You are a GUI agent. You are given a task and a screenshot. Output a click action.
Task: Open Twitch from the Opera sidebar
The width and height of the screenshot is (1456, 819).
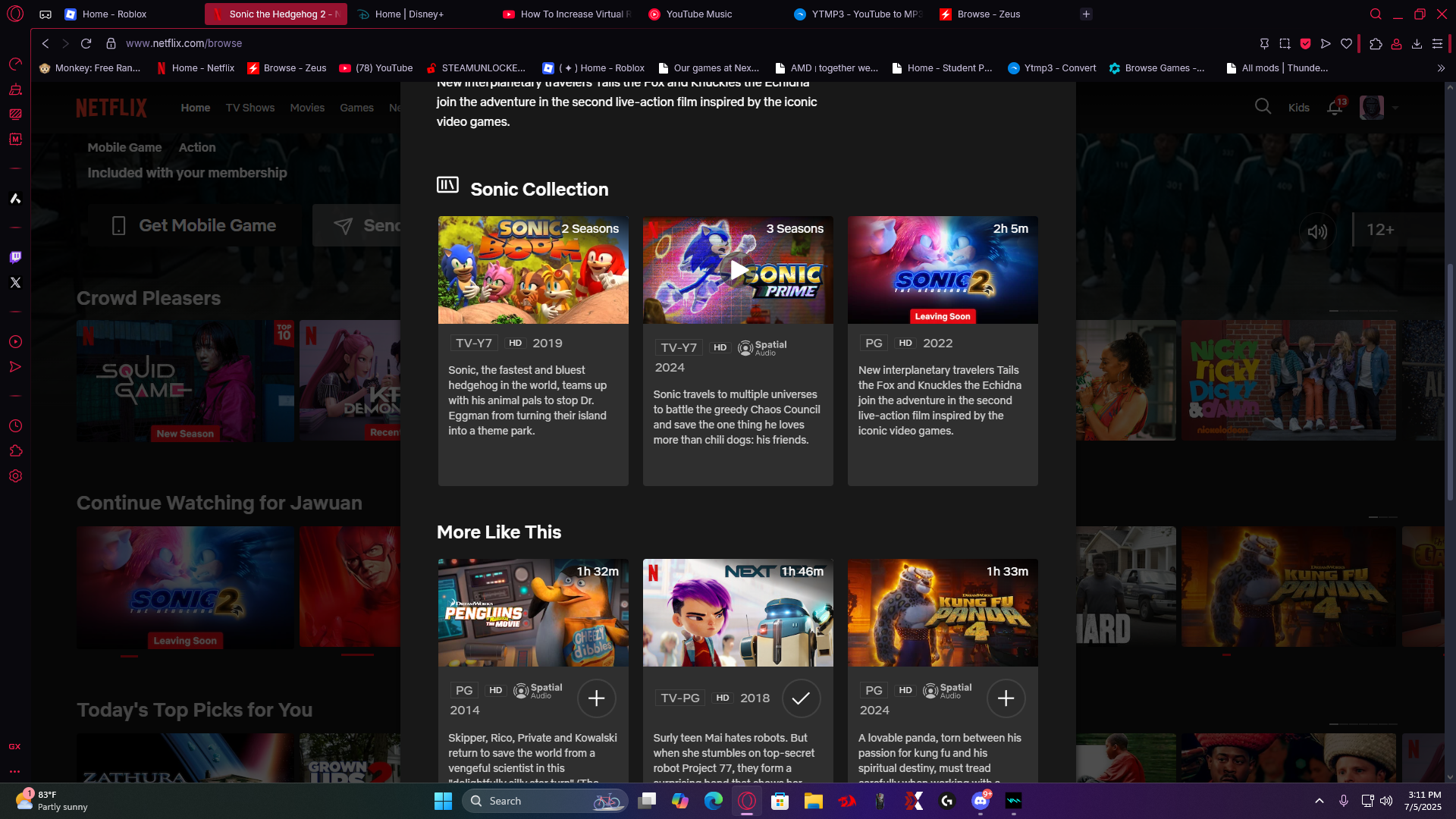(x=15, y=257)
